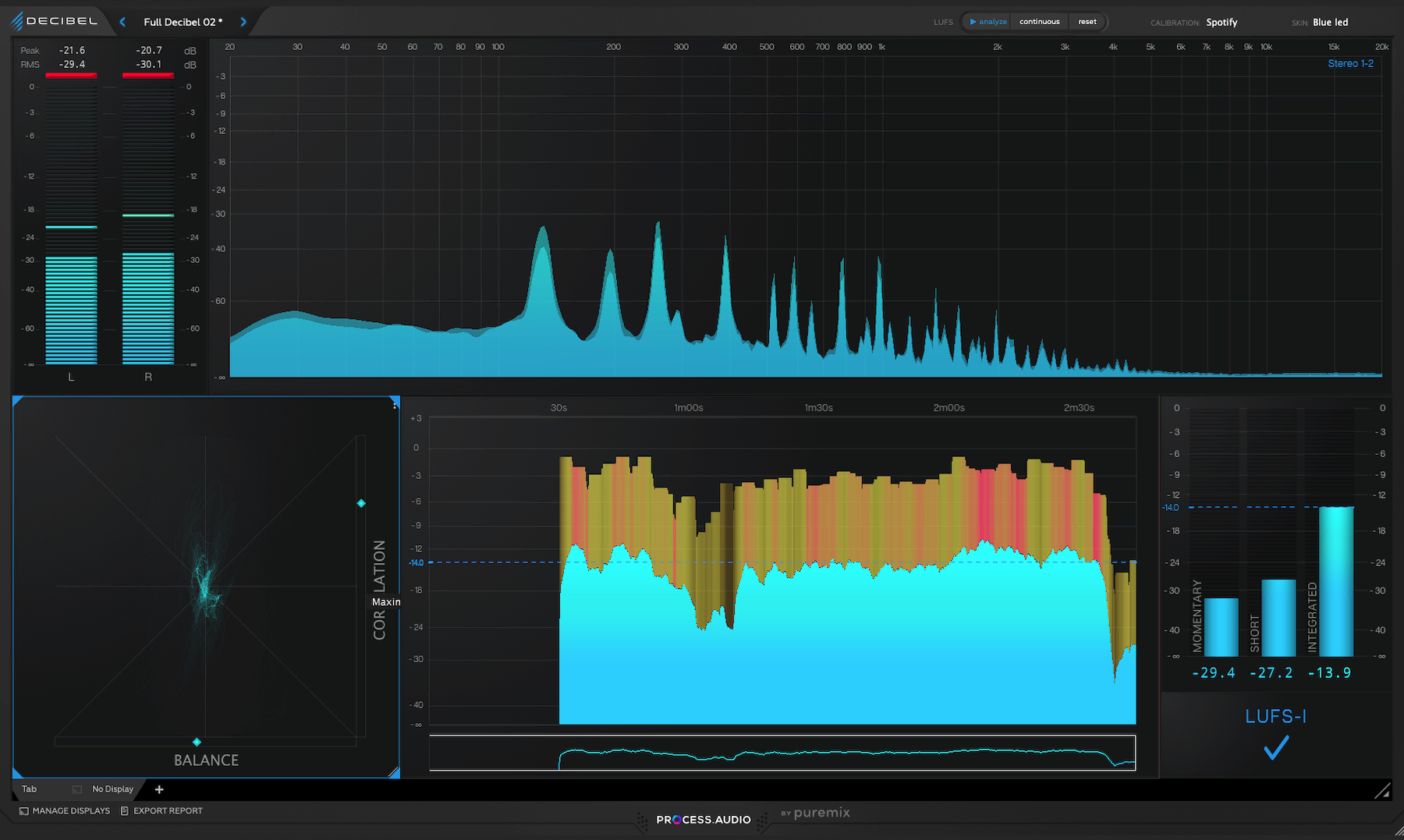
Task: Click the Manage Displays button
Action: [x=65, y=811]
